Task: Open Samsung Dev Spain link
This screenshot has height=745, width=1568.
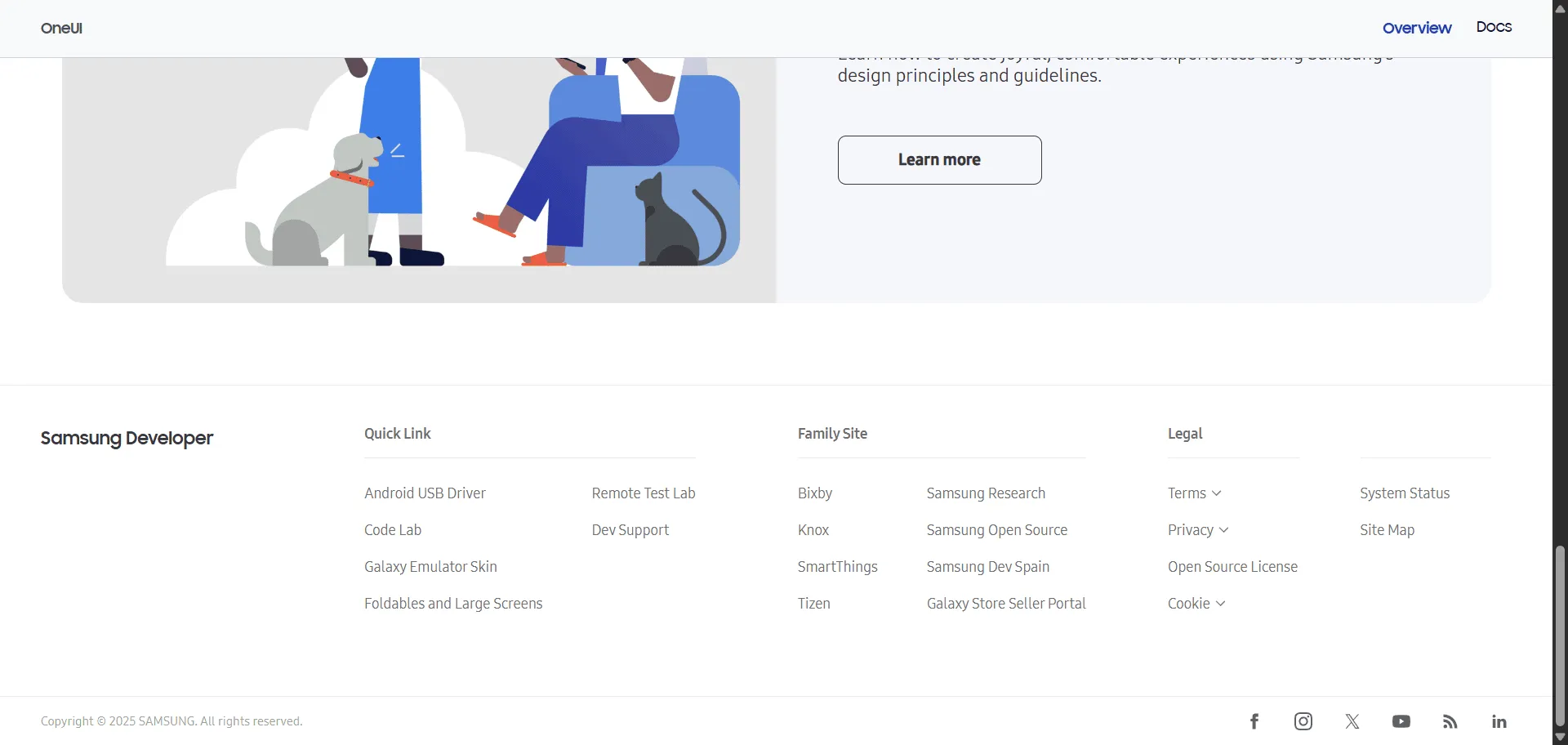Action: coord(988,567)
